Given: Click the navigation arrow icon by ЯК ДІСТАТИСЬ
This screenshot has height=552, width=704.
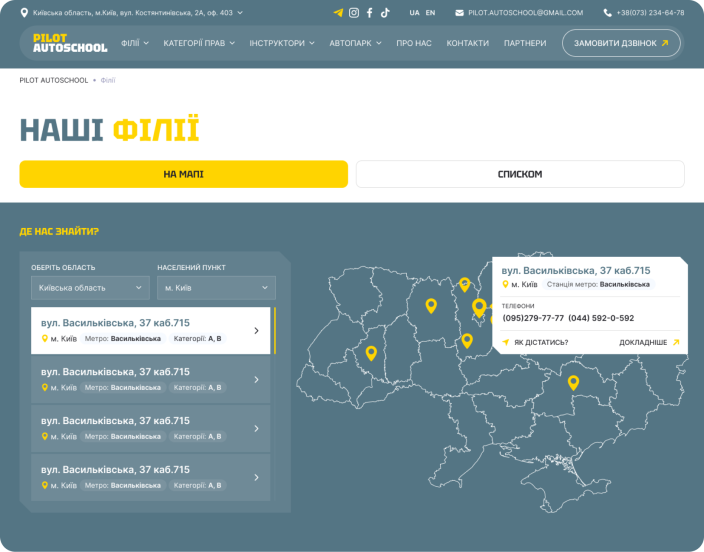Looking at the screenshot, I should (x=506, y=342).
